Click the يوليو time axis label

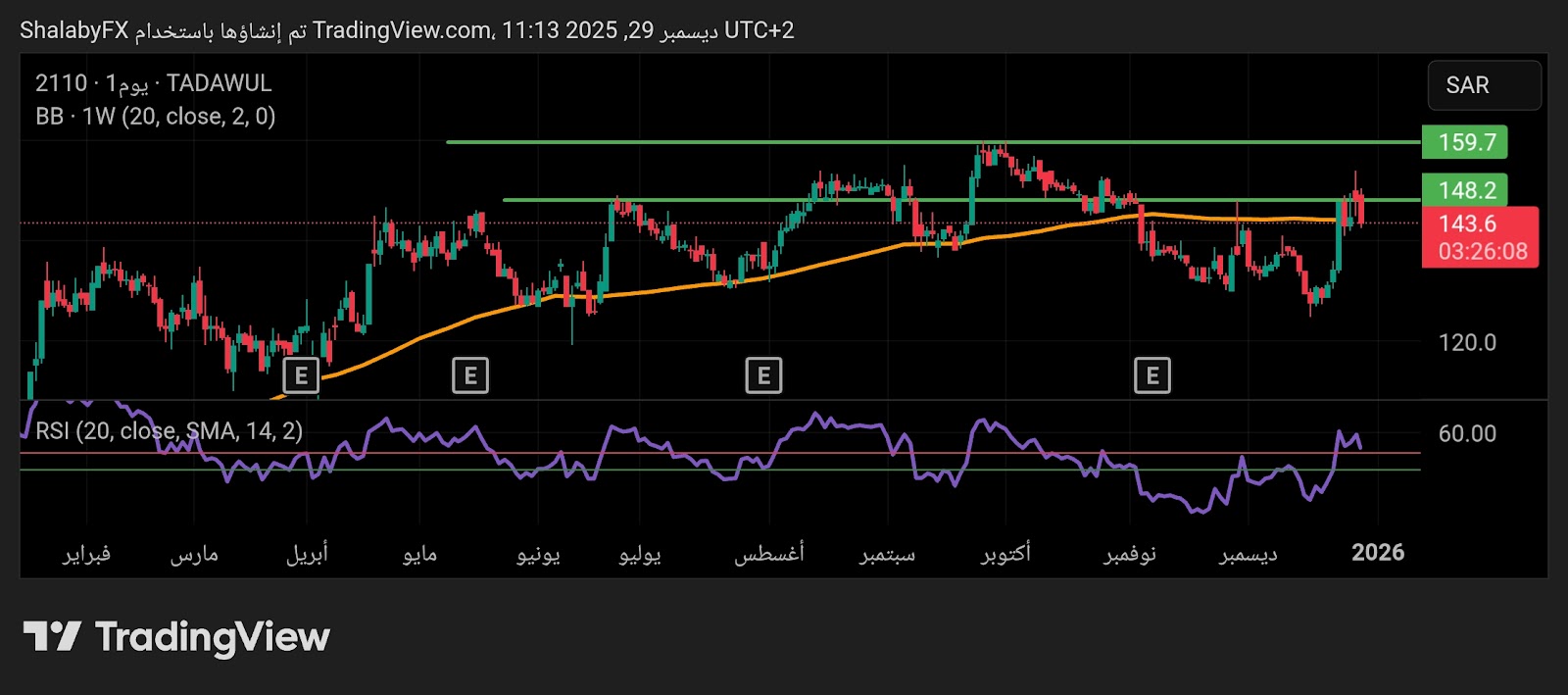[x=640, y=554]
